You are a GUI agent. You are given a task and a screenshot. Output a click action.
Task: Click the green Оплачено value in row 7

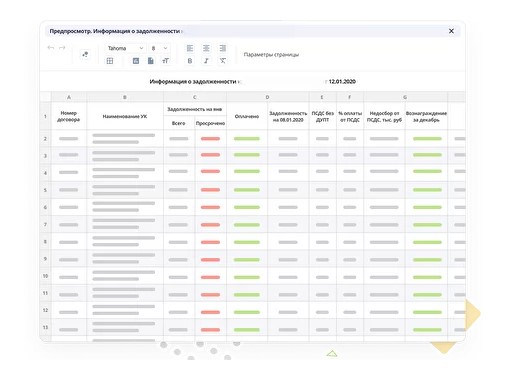[x=247, y=225]
